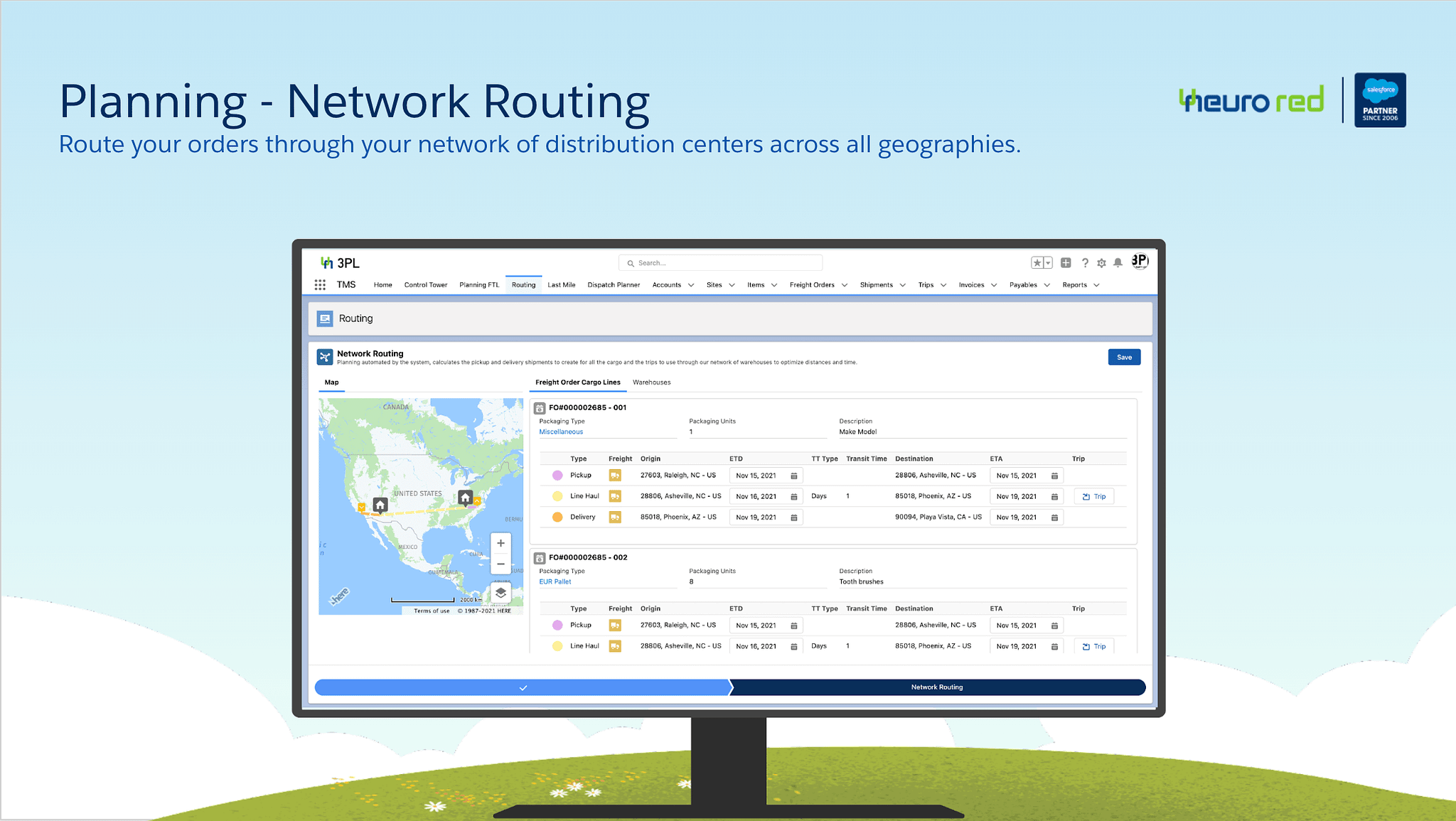Open the user profile avatar
The height and width of the screenshot is (821, 1456).
pyautogui.click(x=1140, y=262)
